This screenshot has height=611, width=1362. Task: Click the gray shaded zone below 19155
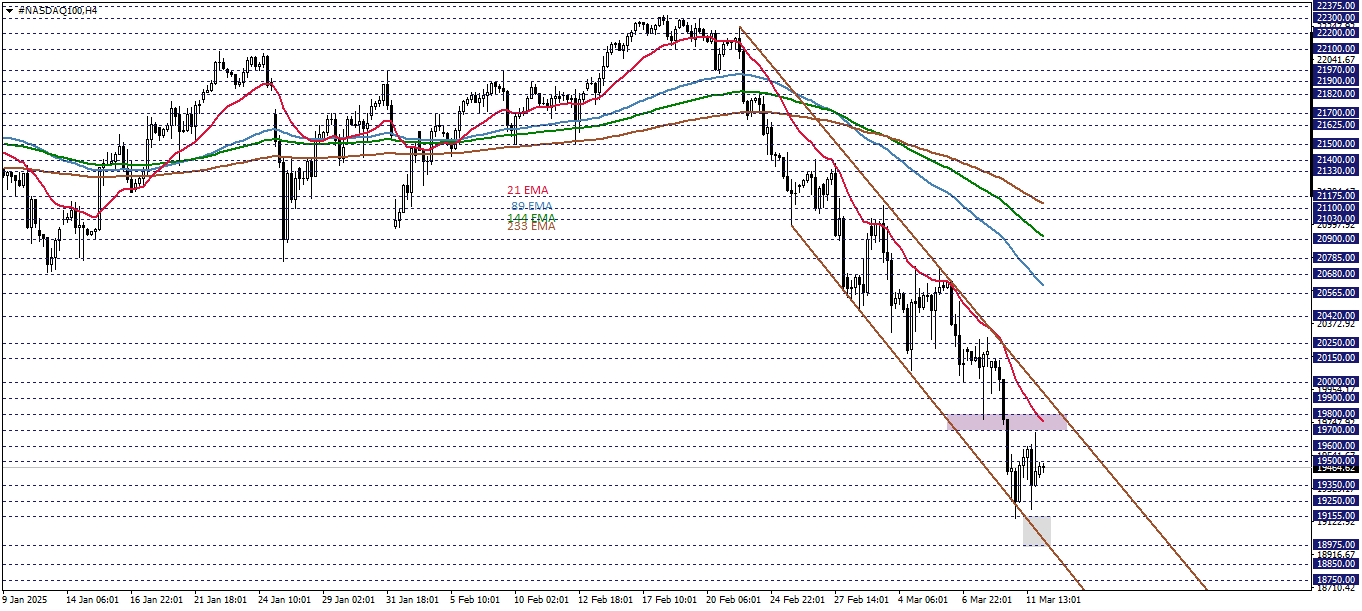pos(1037,531)
